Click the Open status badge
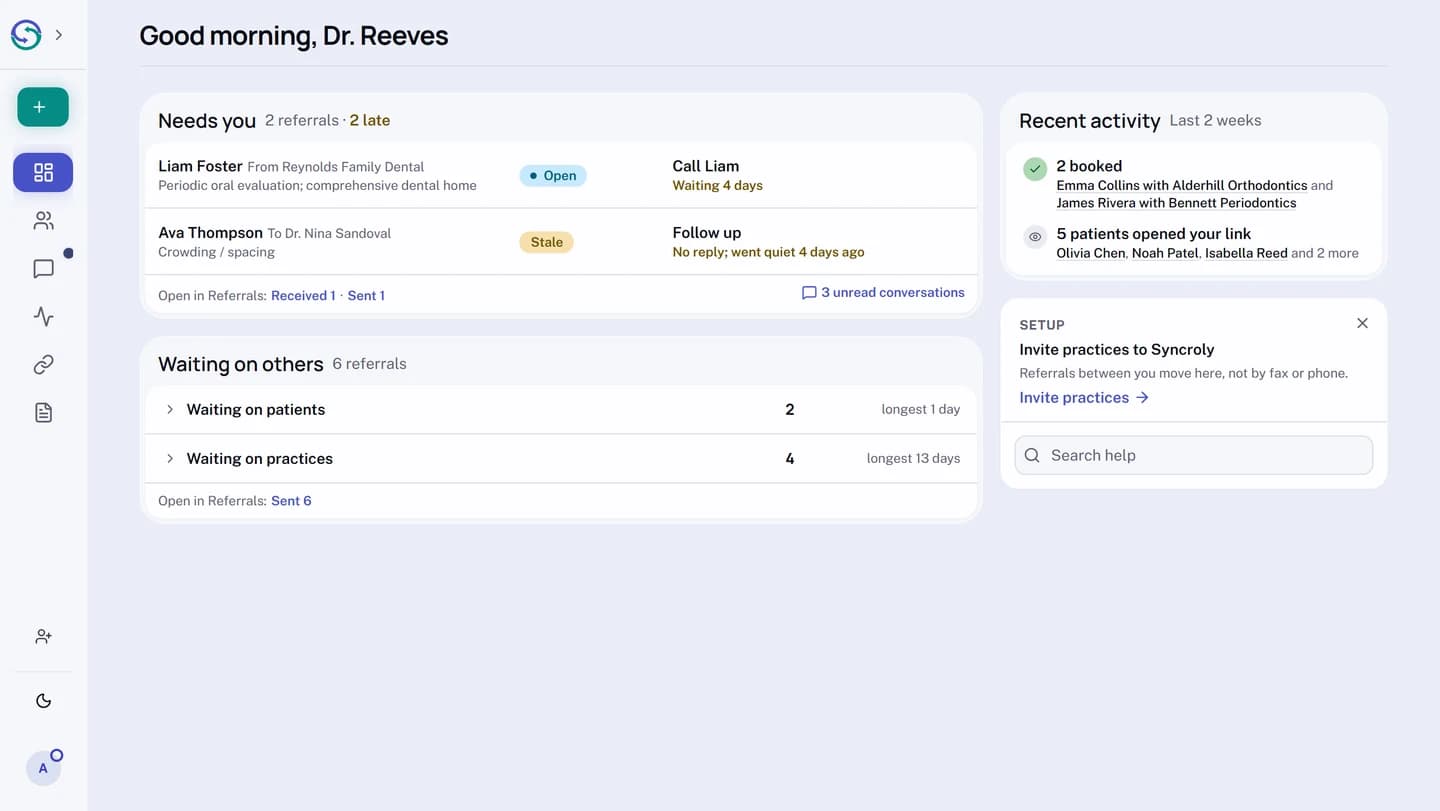 (x=553, y=175)
